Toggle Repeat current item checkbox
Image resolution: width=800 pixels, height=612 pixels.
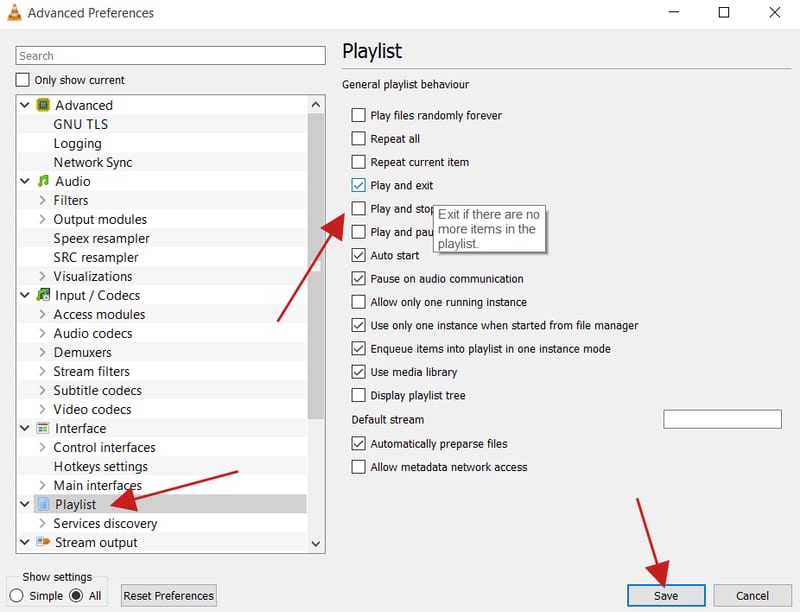(359, 162)
